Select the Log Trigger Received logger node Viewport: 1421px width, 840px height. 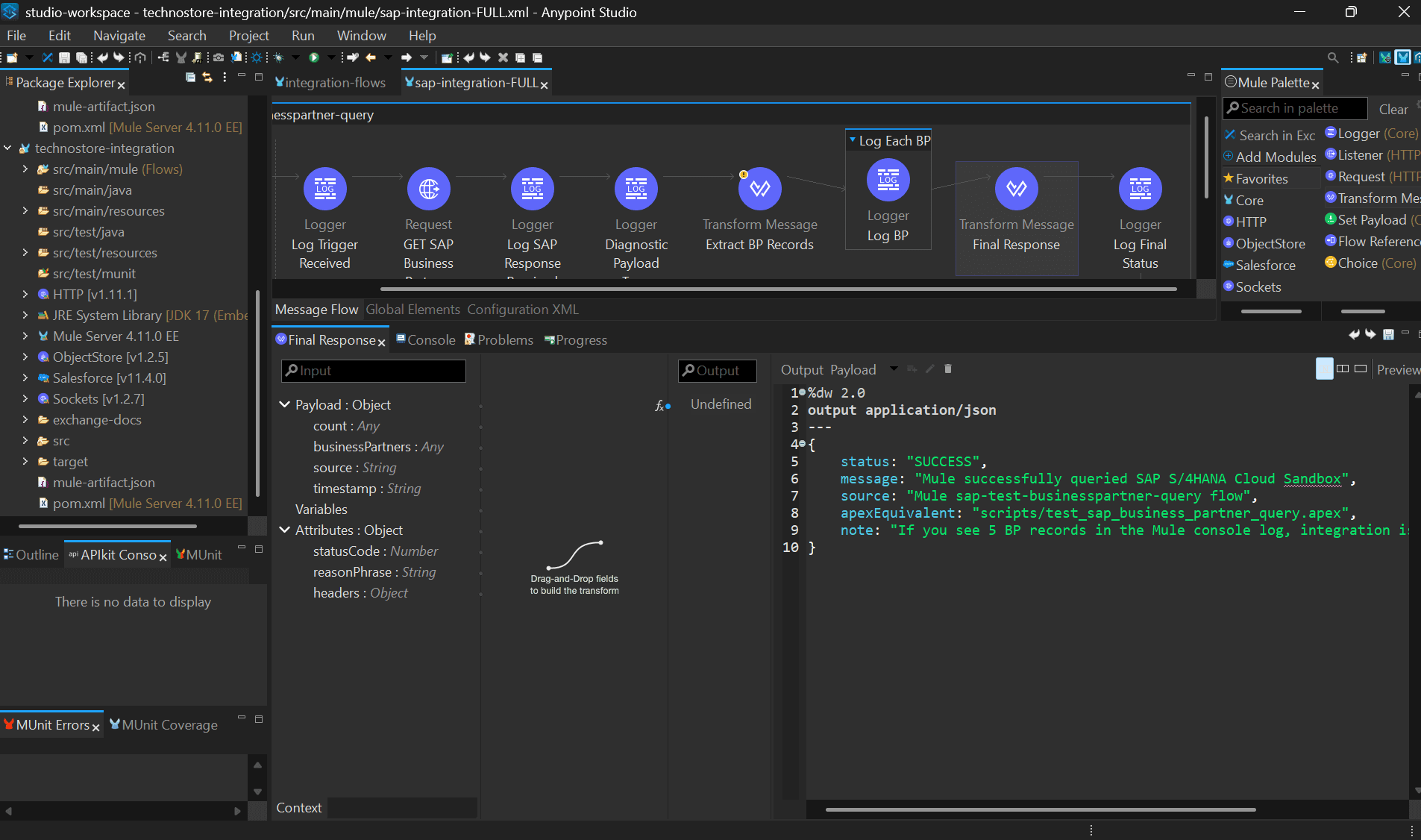pos(324,189)
